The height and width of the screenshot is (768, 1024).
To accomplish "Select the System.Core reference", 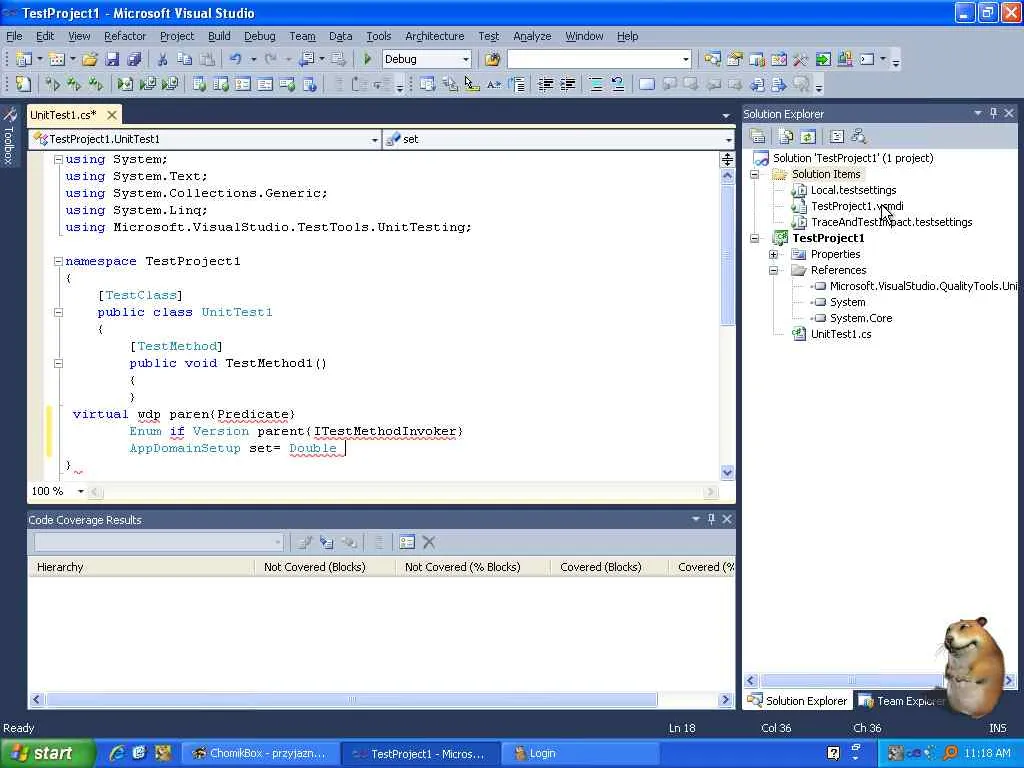I will click(861, 318).
